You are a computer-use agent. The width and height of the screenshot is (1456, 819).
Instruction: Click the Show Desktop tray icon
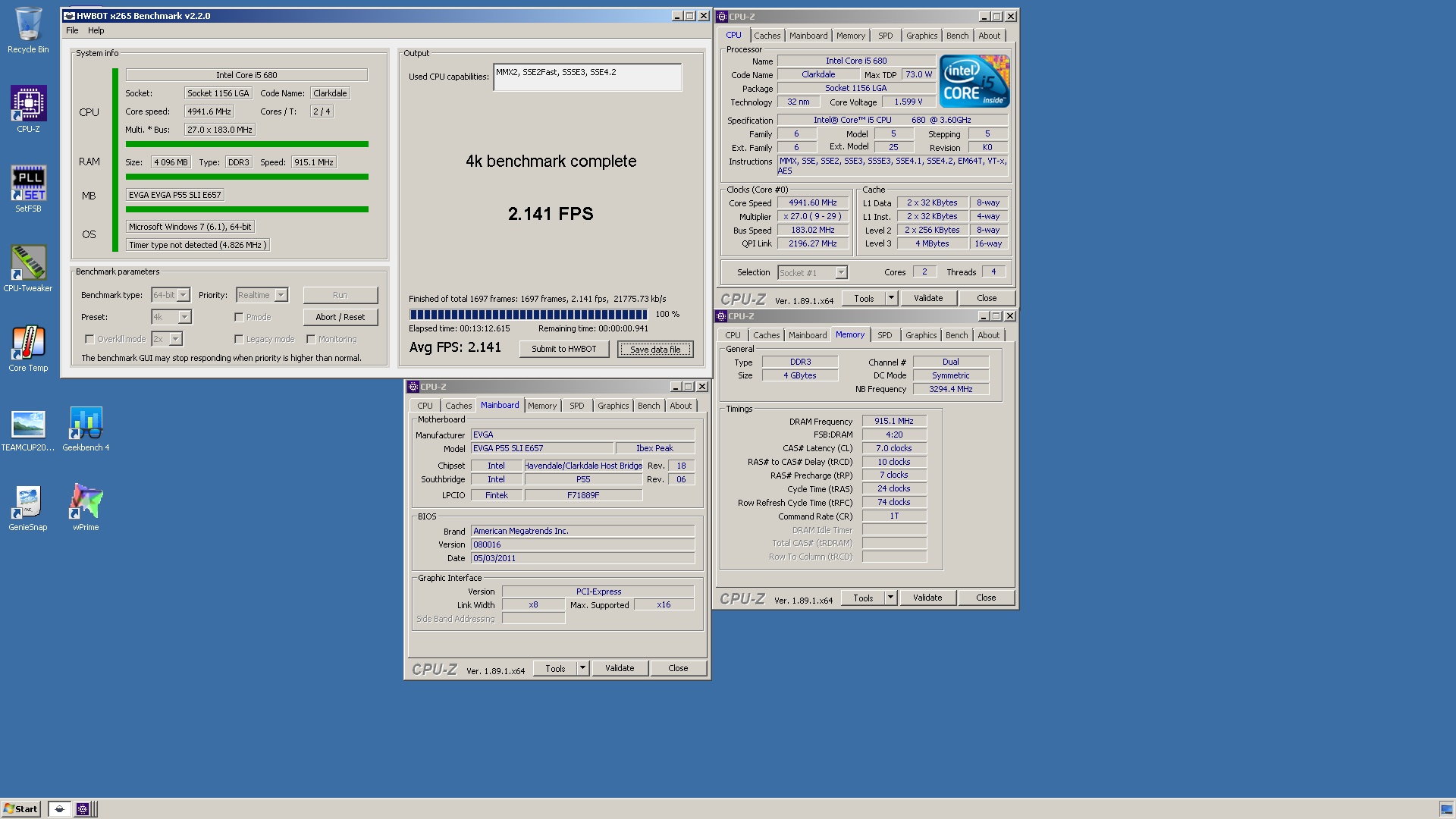tap(1446, 809)
